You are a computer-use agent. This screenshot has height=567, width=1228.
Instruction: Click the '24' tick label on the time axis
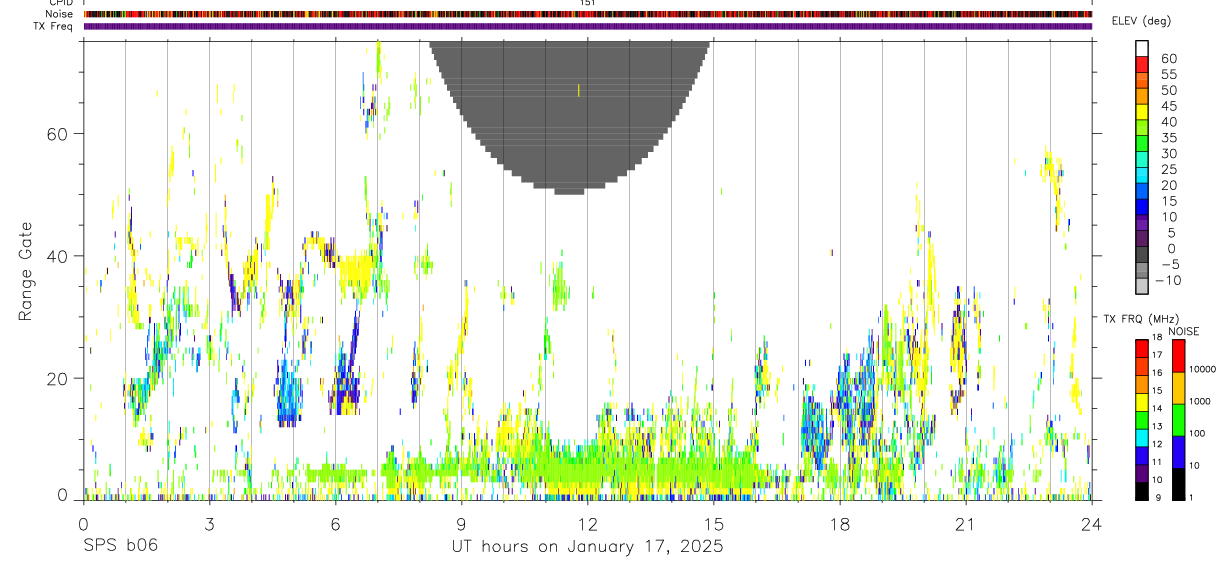click(1092, 523)
